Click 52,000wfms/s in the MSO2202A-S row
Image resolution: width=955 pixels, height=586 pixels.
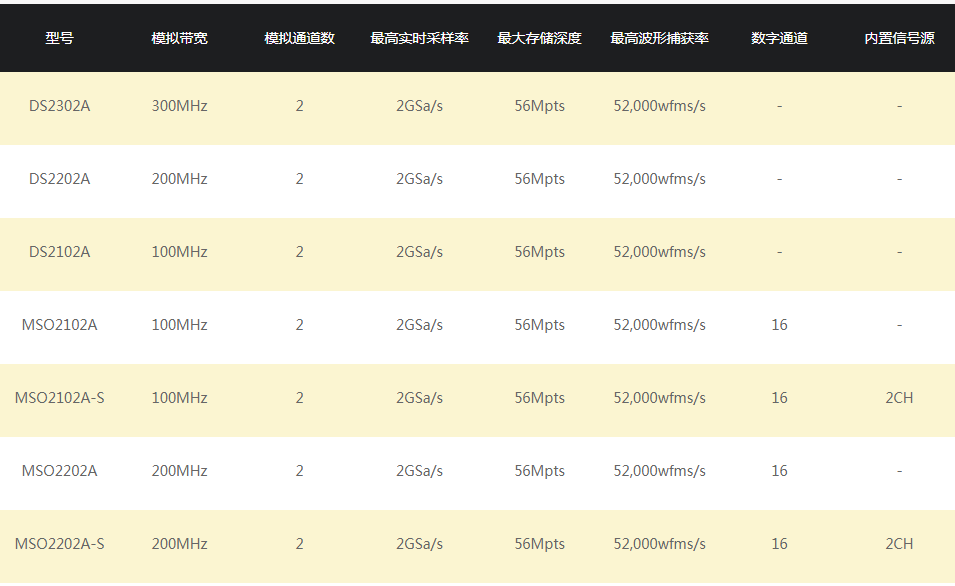click(659, 545)
